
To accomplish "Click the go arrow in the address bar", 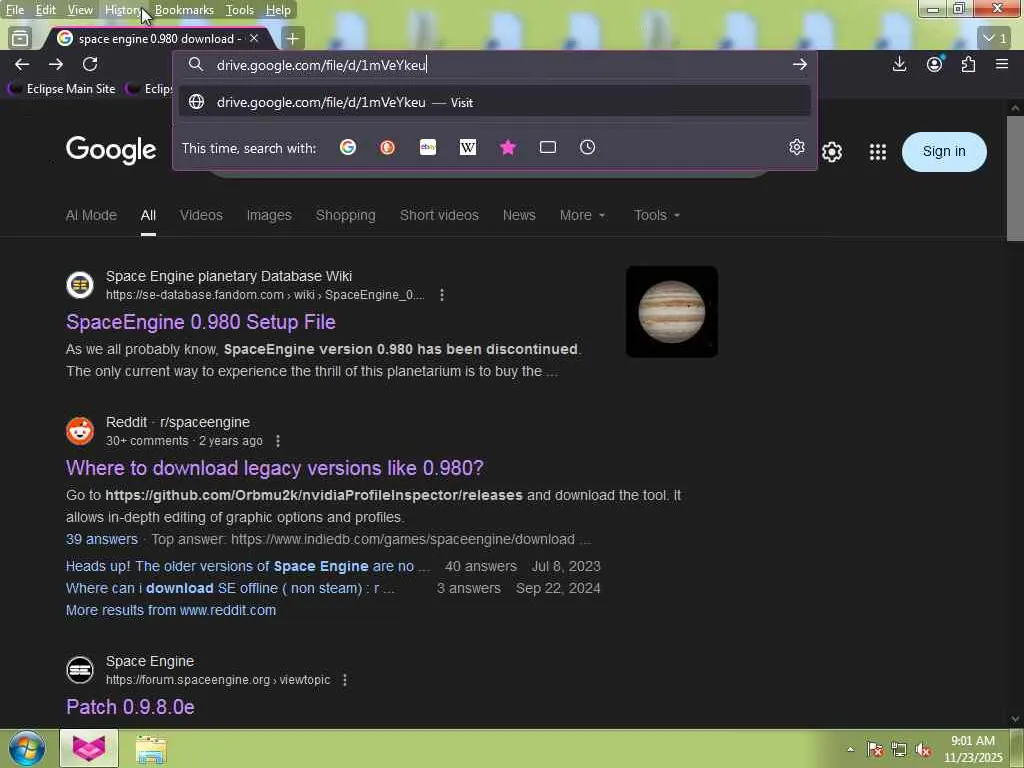I will pyautogui.click(x=799, y=64).
